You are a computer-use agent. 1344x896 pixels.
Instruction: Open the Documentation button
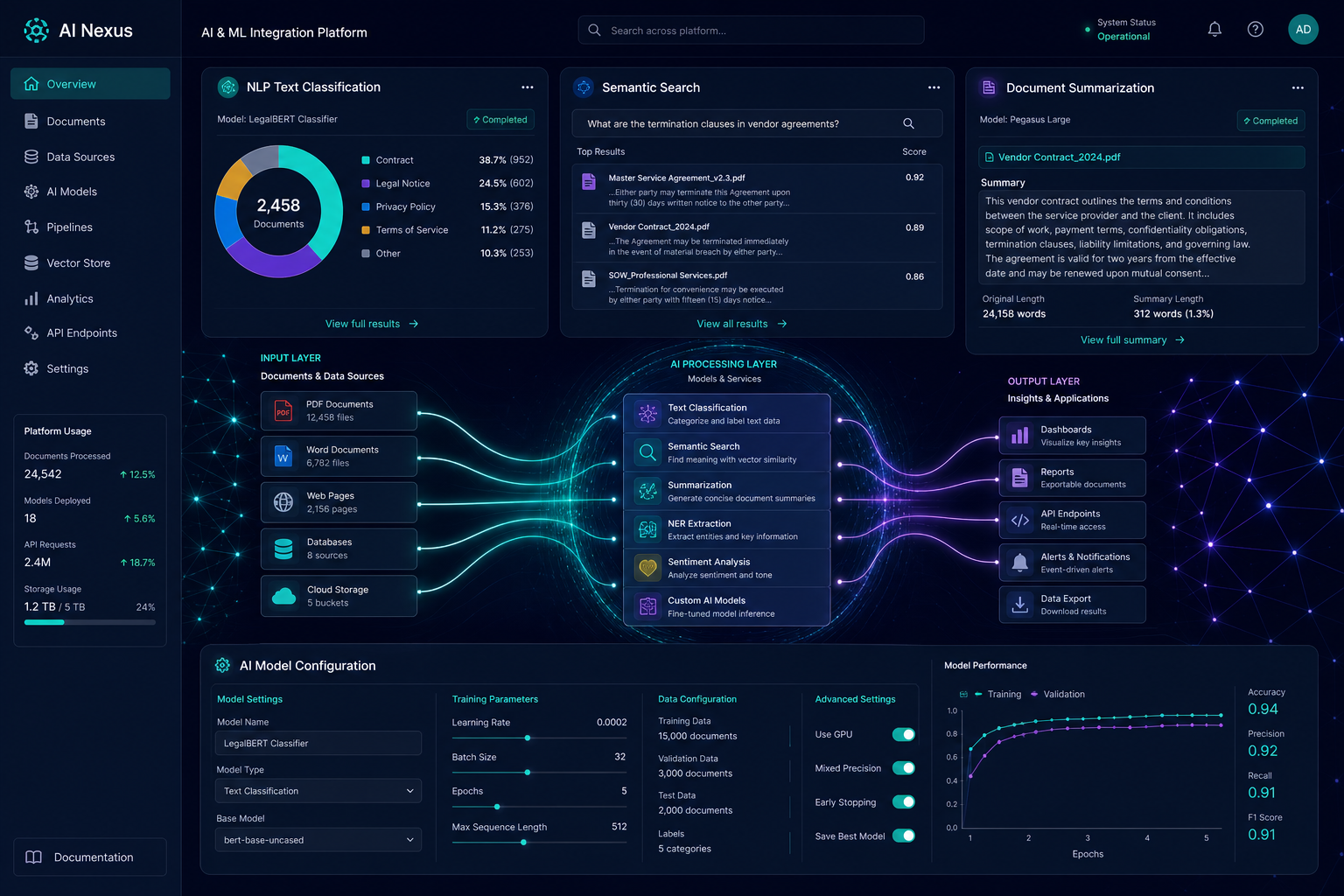point(90,857)
